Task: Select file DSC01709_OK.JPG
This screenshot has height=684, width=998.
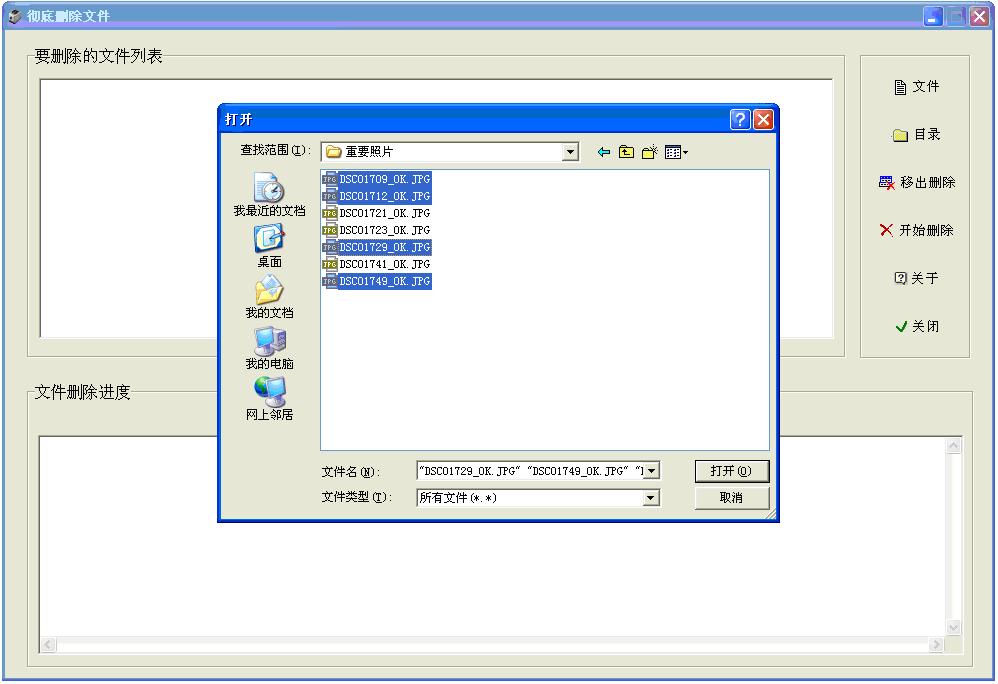Action: 377,179
